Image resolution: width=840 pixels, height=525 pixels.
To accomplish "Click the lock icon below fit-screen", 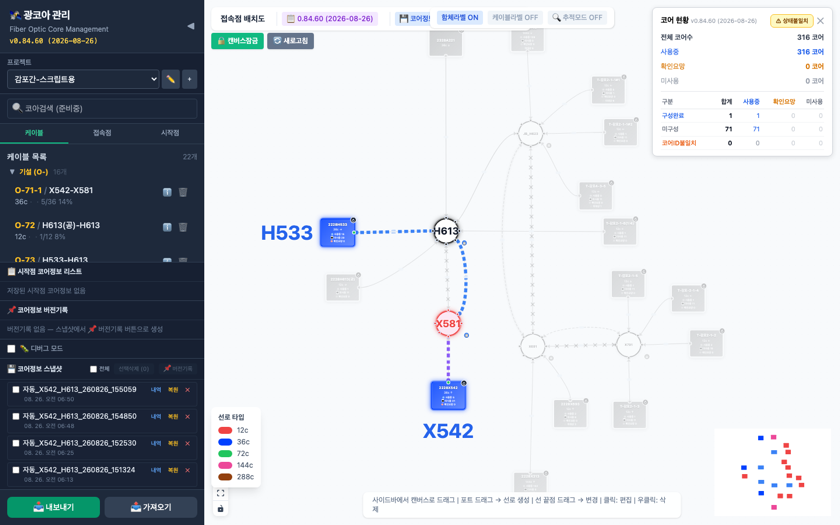I will click(220, 508).
